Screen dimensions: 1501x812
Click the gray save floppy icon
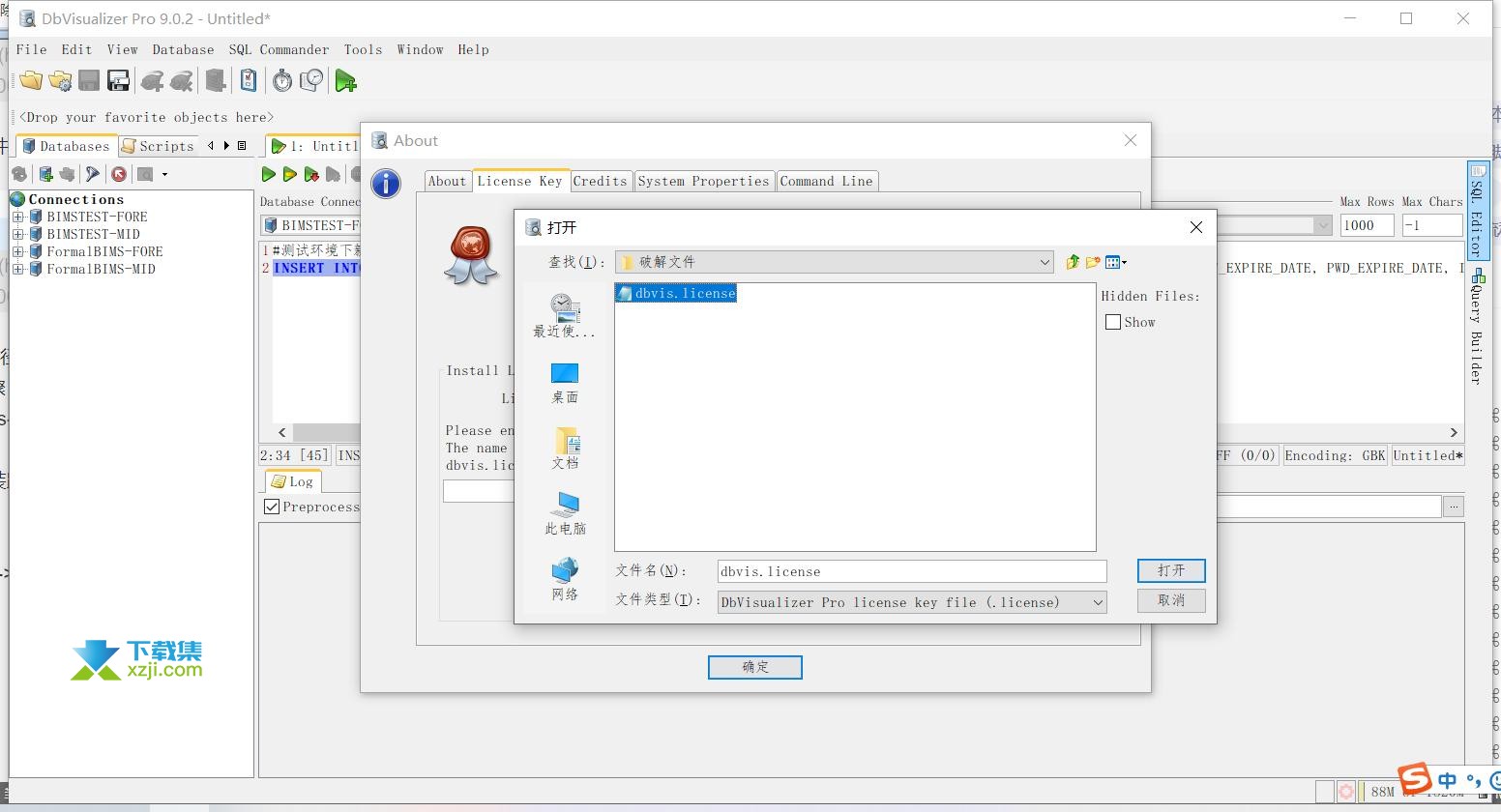[89, 81]
